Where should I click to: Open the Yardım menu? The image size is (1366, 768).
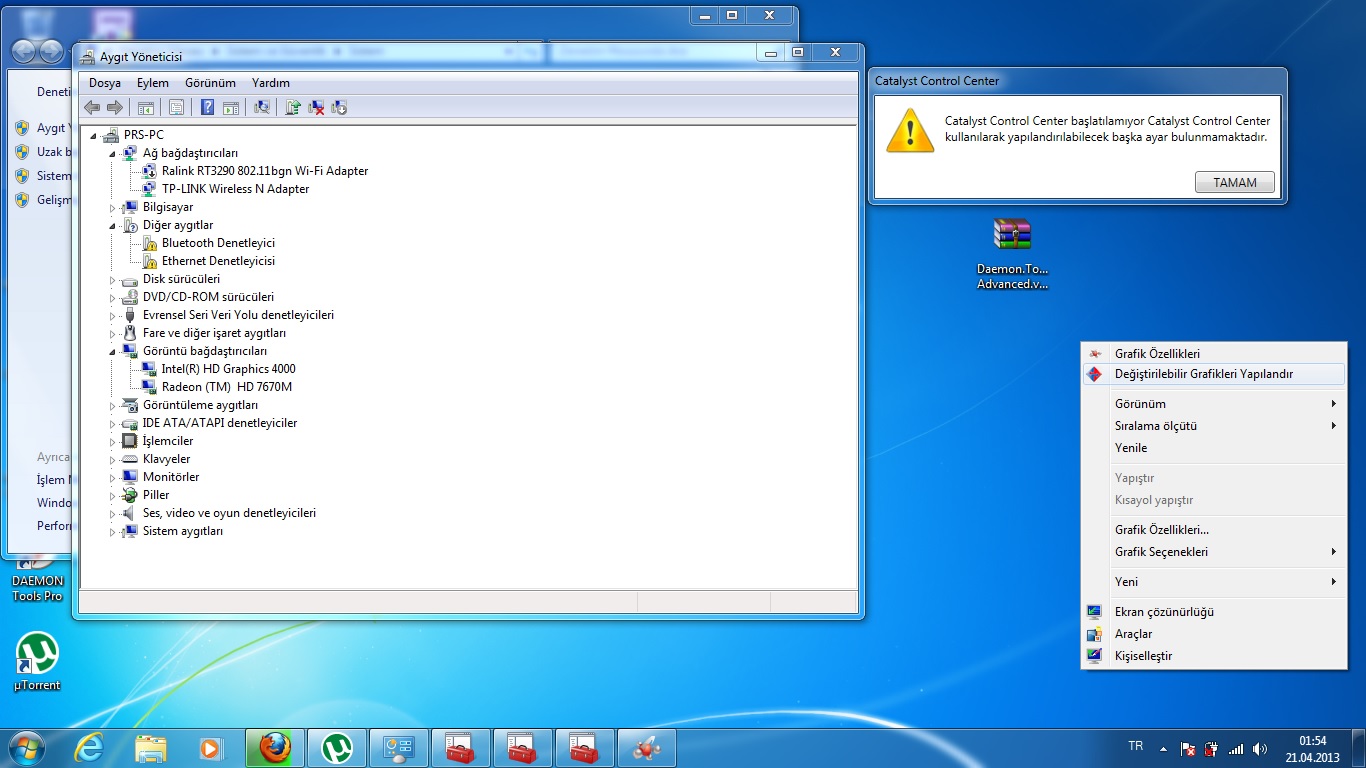point(271,83)
